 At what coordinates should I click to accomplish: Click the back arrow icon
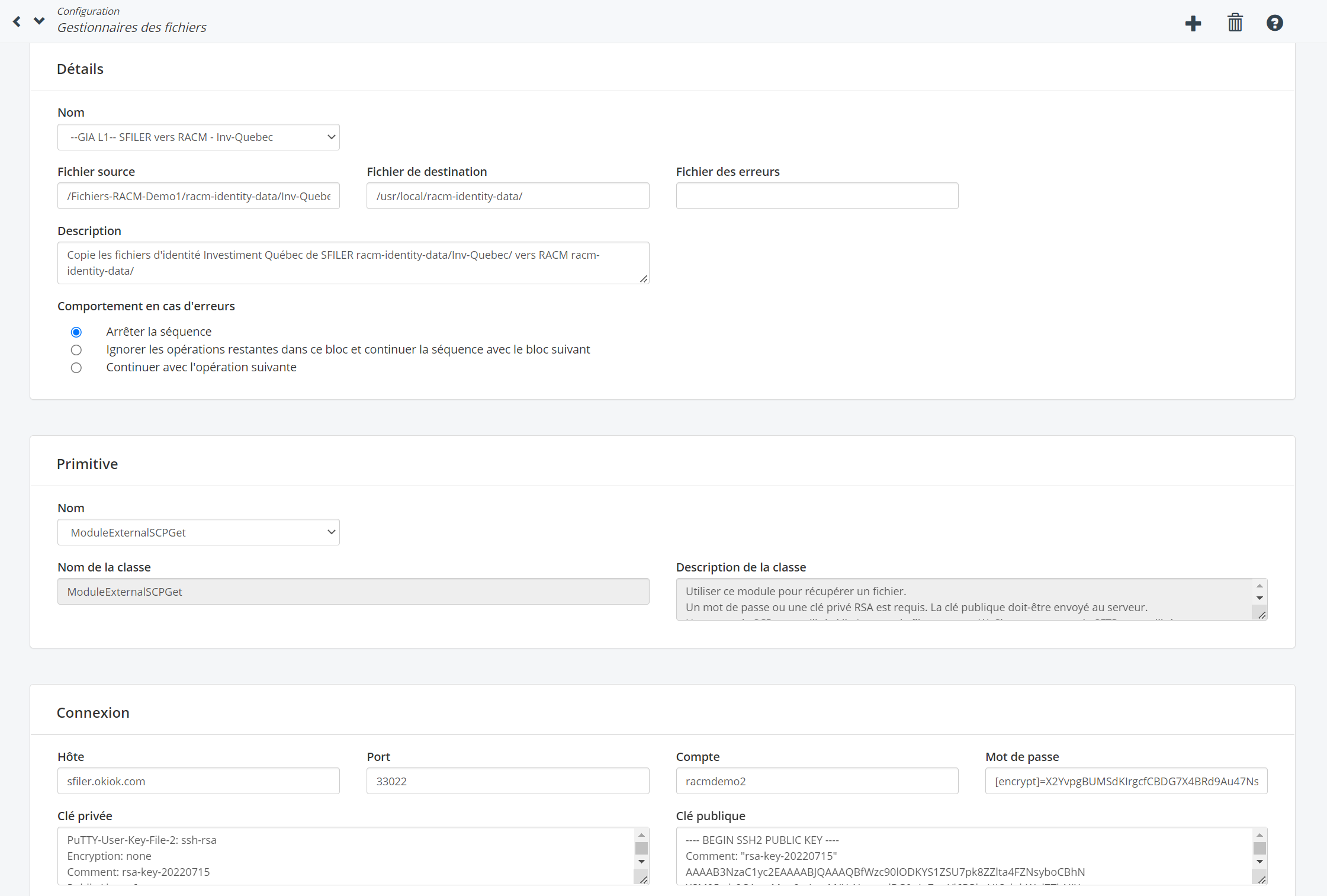17,21
